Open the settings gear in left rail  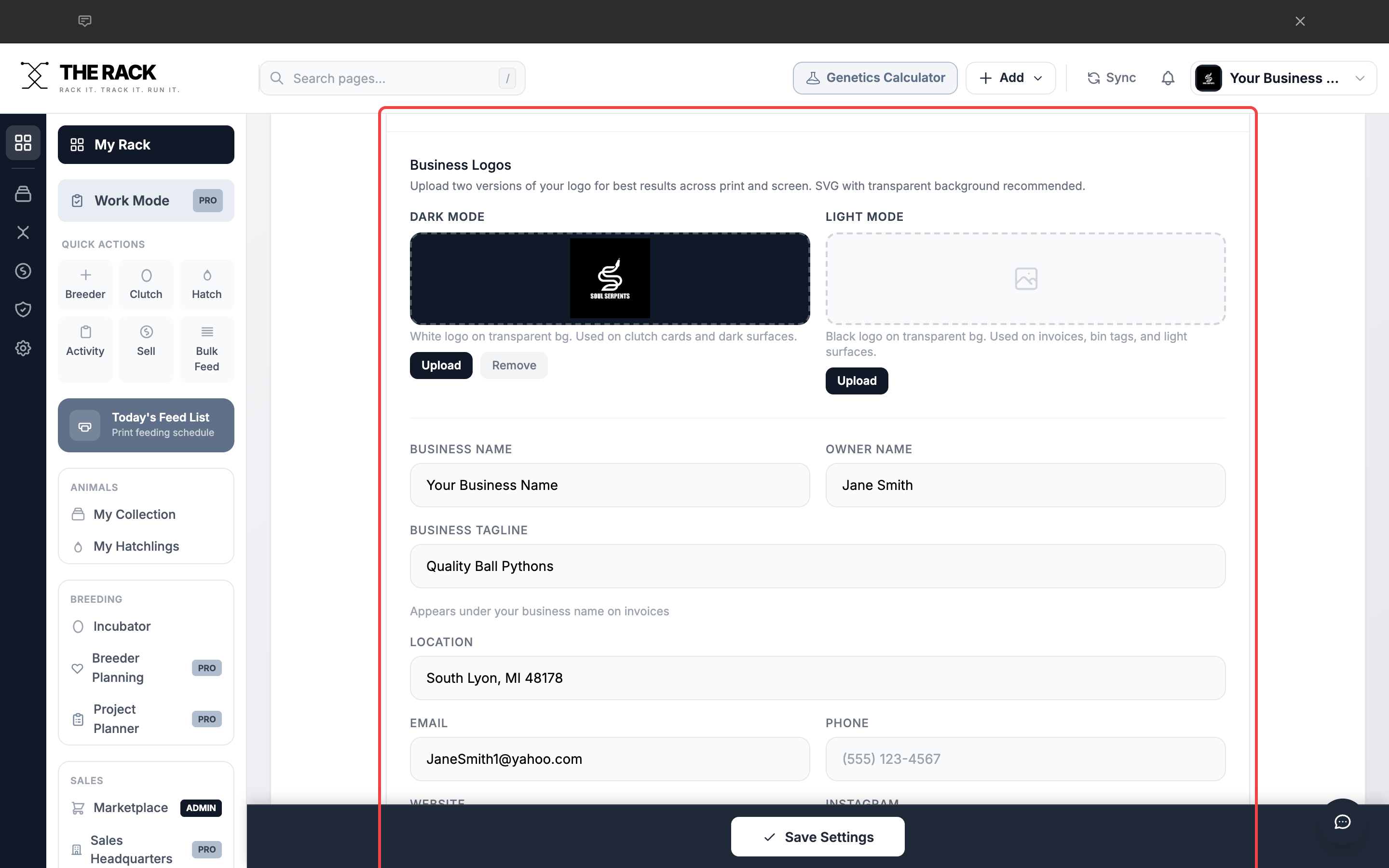23,348
